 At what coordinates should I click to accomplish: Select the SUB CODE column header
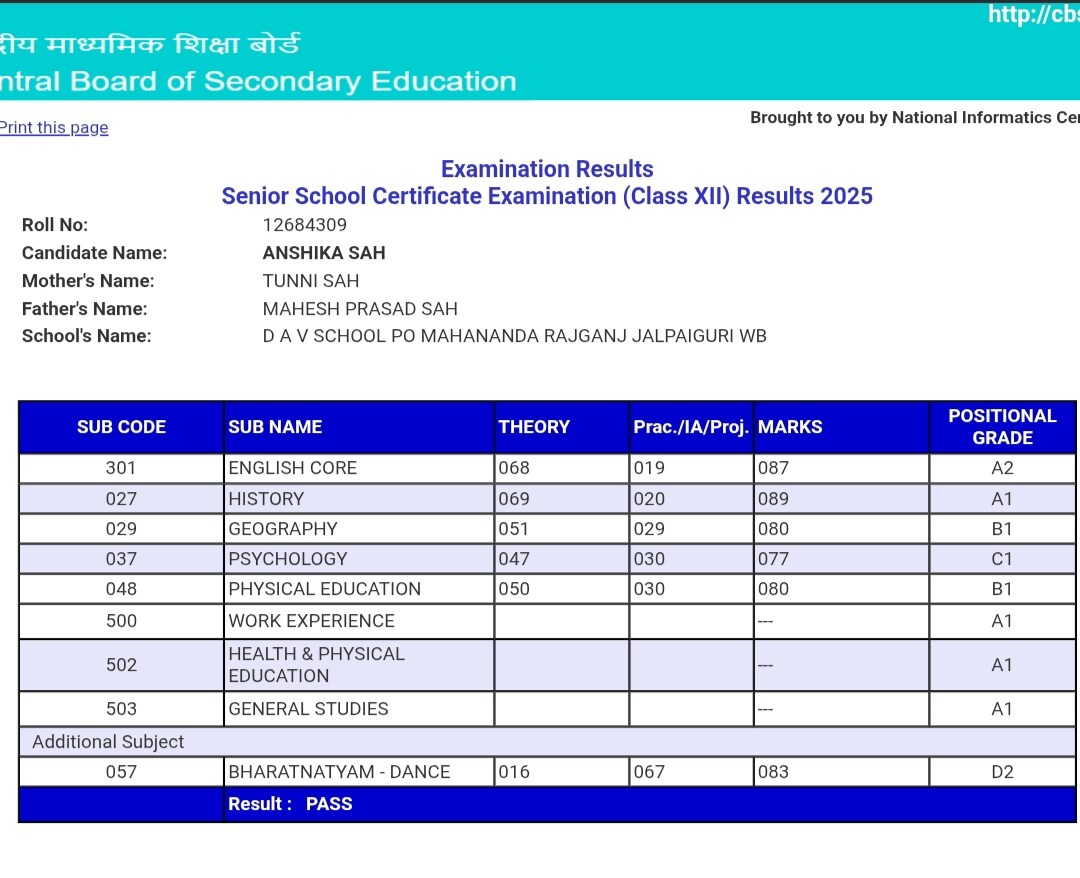click(x=121, y=427)
